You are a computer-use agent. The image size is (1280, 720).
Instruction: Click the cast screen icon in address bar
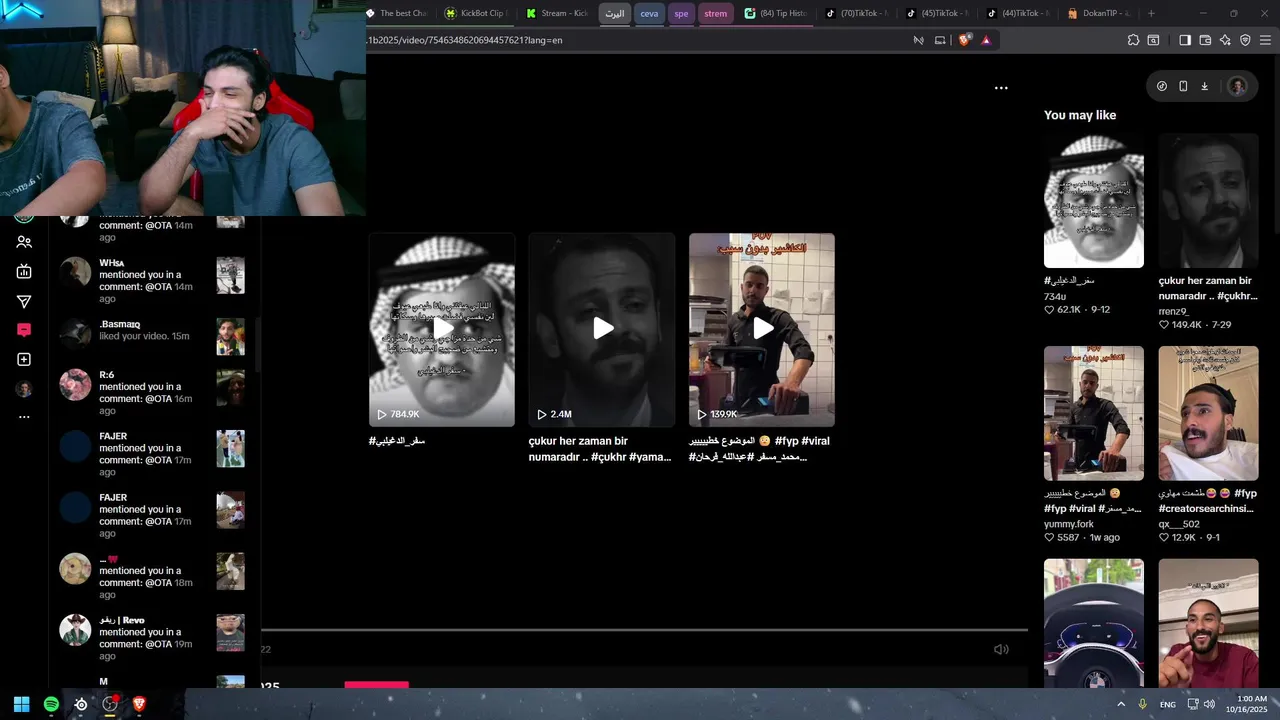[x=940, y=40]
